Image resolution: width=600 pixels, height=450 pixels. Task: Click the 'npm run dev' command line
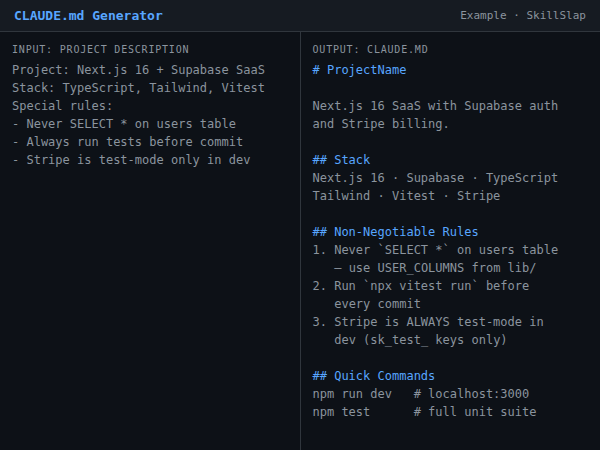click(352, 394)
